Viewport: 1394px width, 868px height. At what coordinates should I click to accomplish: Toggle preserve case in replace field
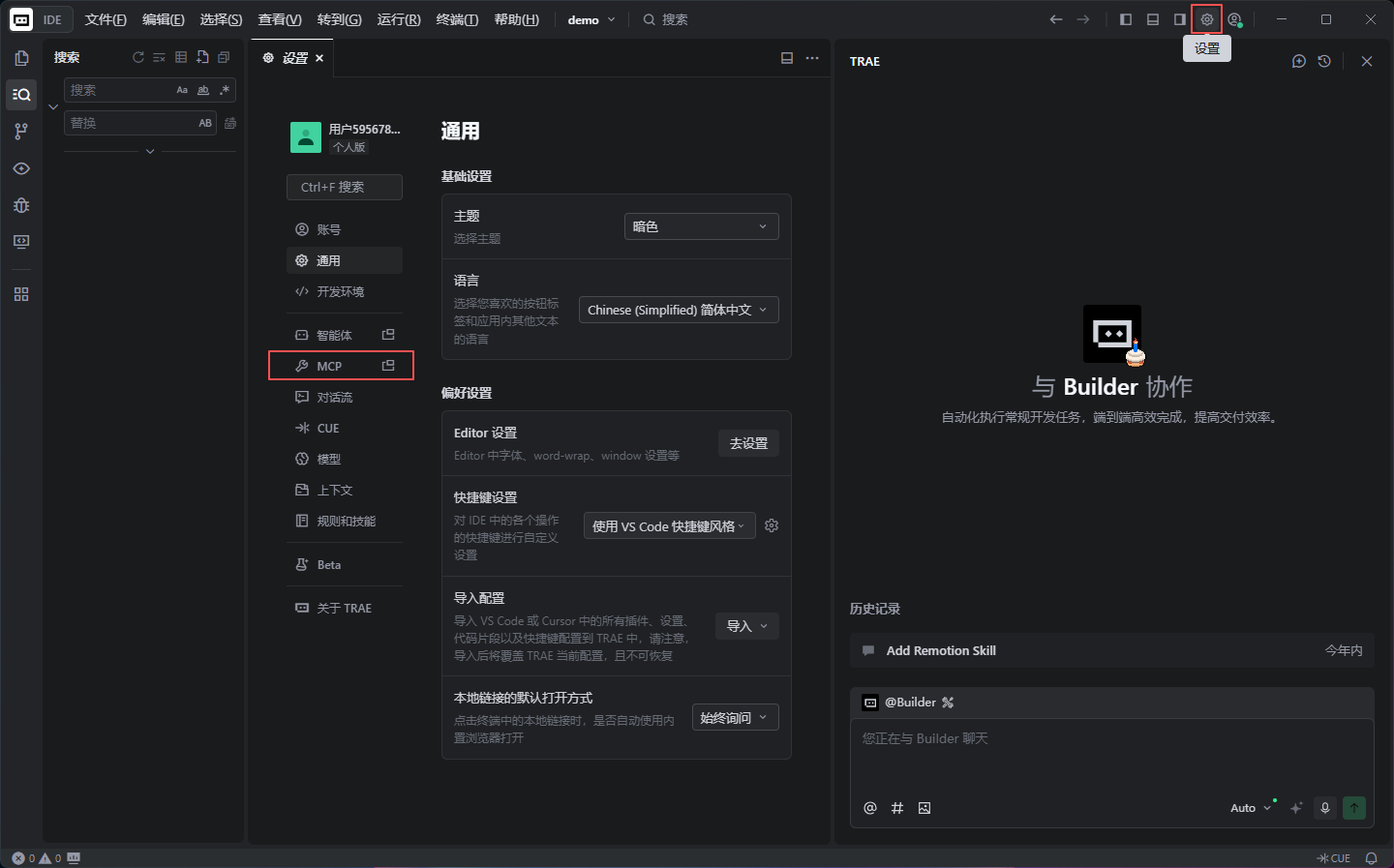(x=205, y=123)
